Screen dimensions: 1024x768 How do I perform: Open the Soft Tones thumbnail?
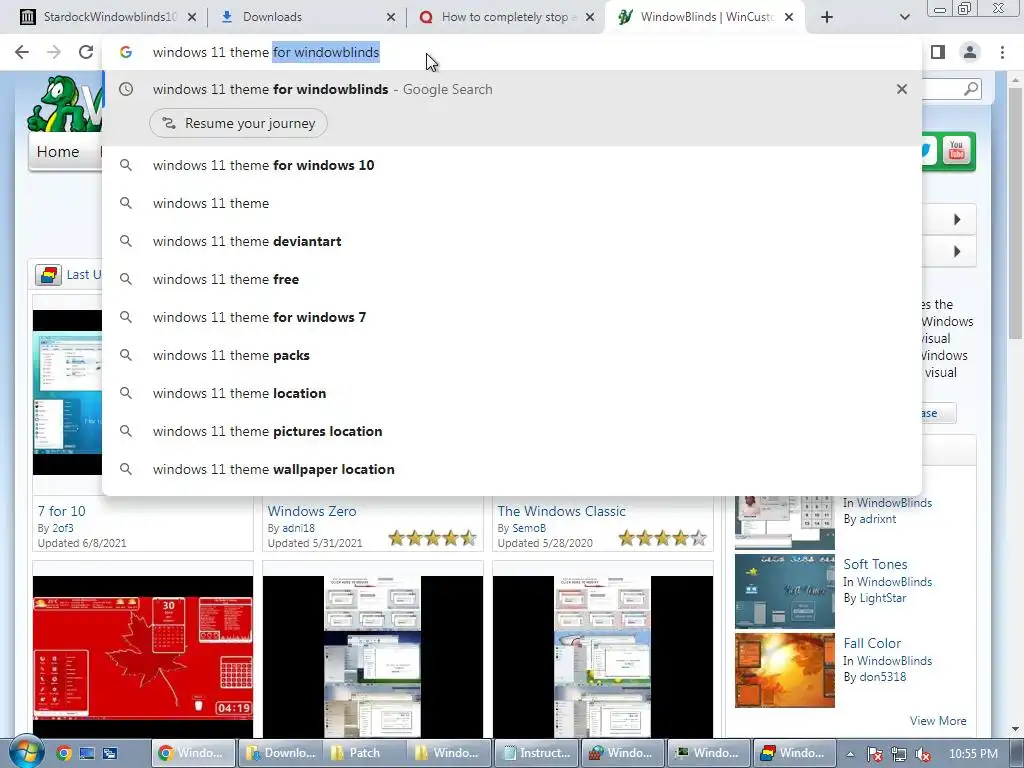pyautogui.click(x=784, y=591)
